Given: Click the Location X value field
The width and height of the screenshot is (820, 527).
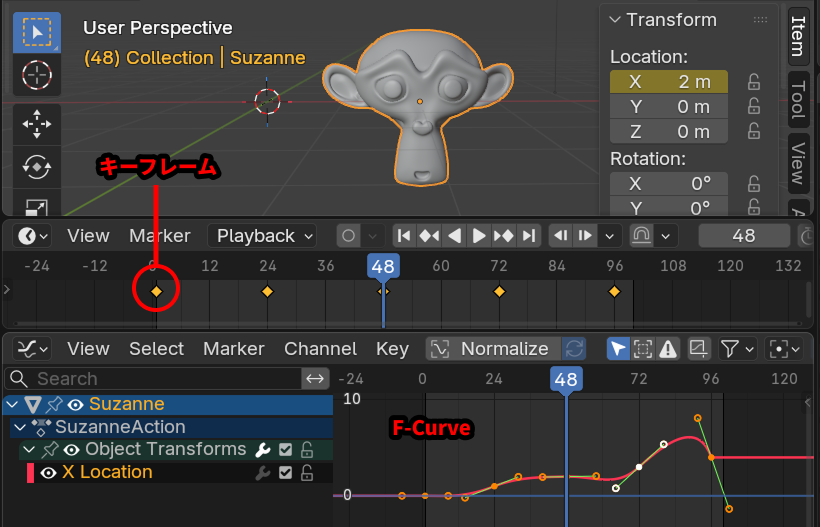Looking at the screenshot, I should 668,82.
